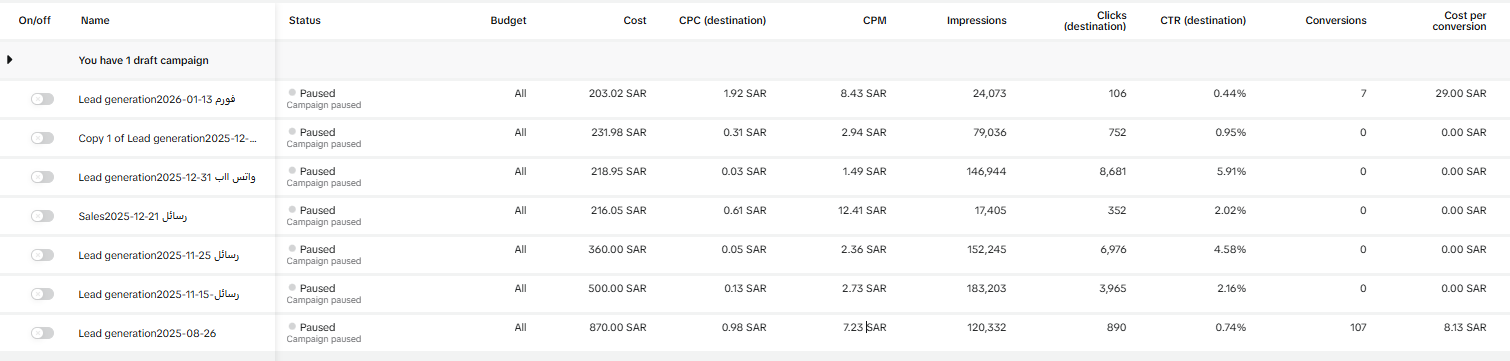Sort by the Cost column header
The image size is (1510, 361).
coord(635,20)
